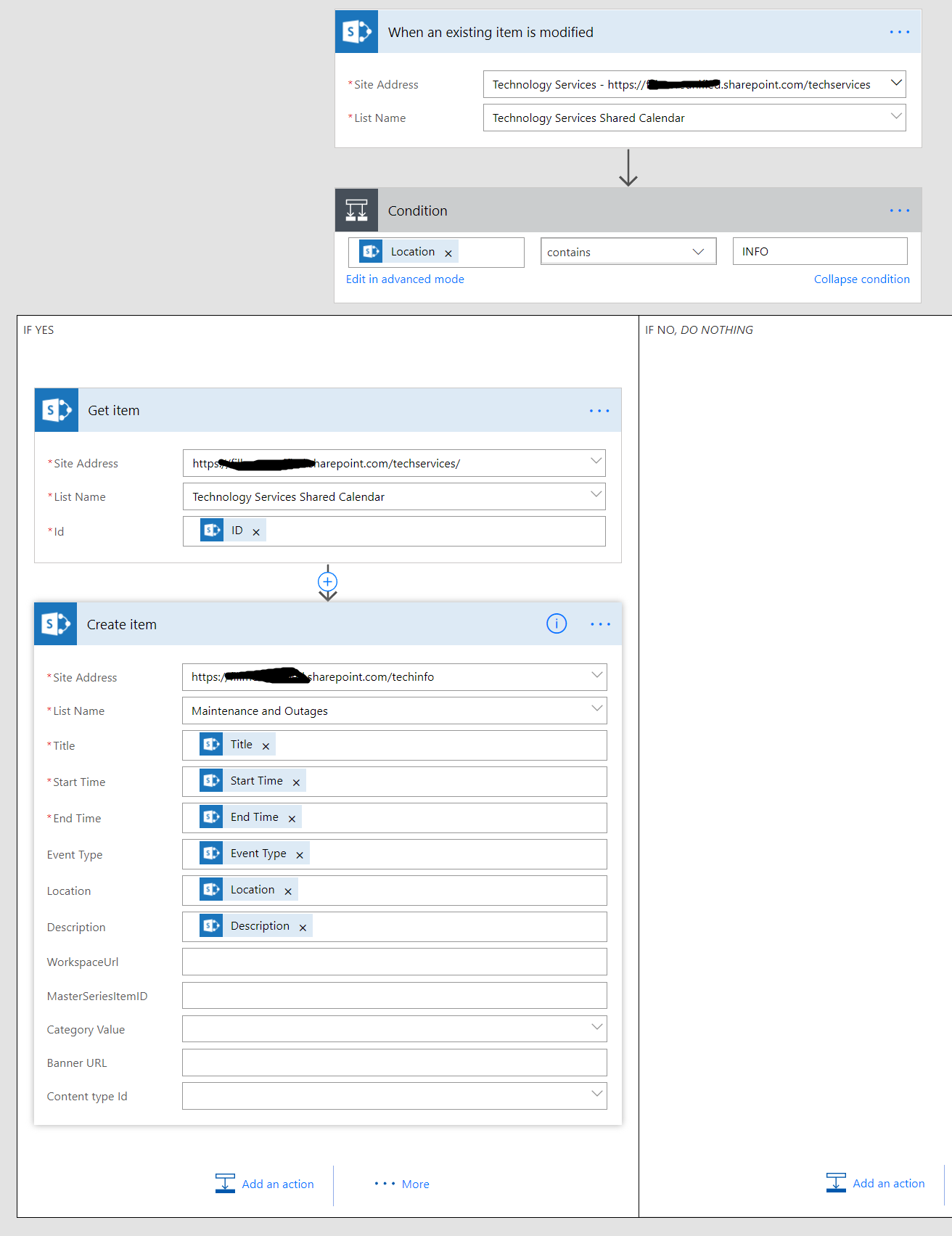Expand Create item Site Address dropdown
952x1236 pixels.
(x=597, y=675)
